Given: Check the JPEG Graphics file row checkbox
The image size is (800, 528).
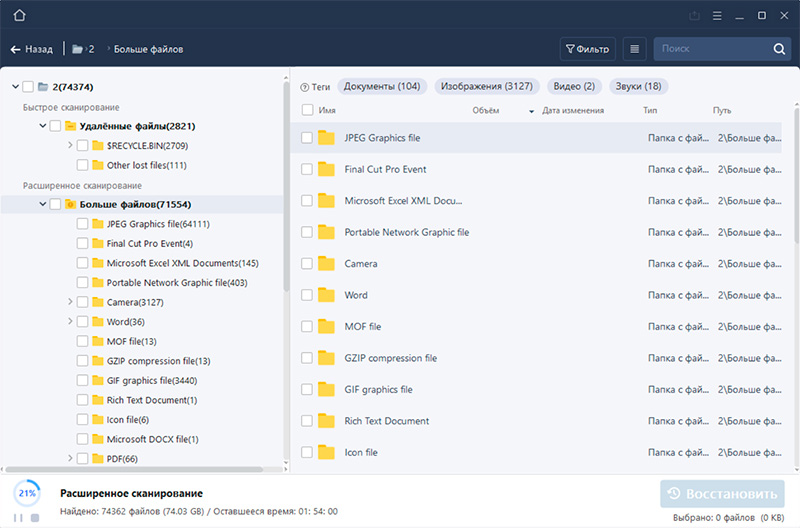Looking at the screenshot, I should (307, 138).
